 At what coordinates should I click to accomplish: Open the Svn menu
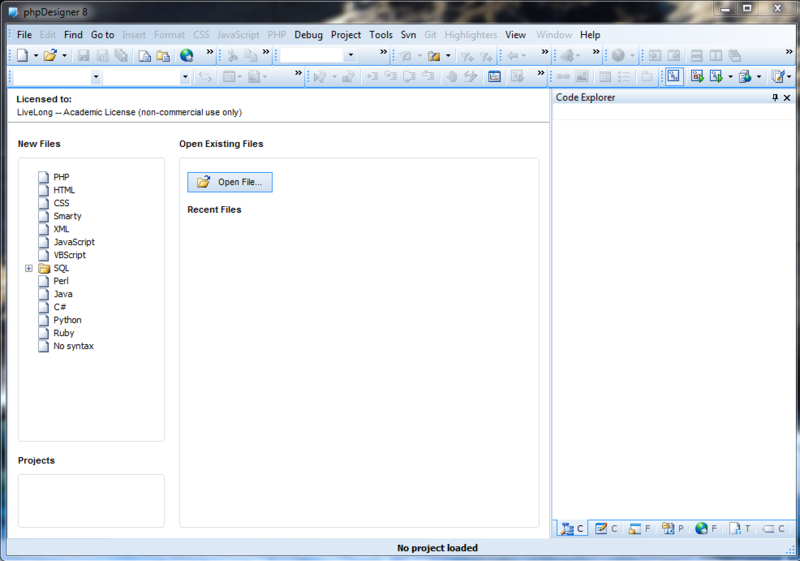tap(408, 35)
